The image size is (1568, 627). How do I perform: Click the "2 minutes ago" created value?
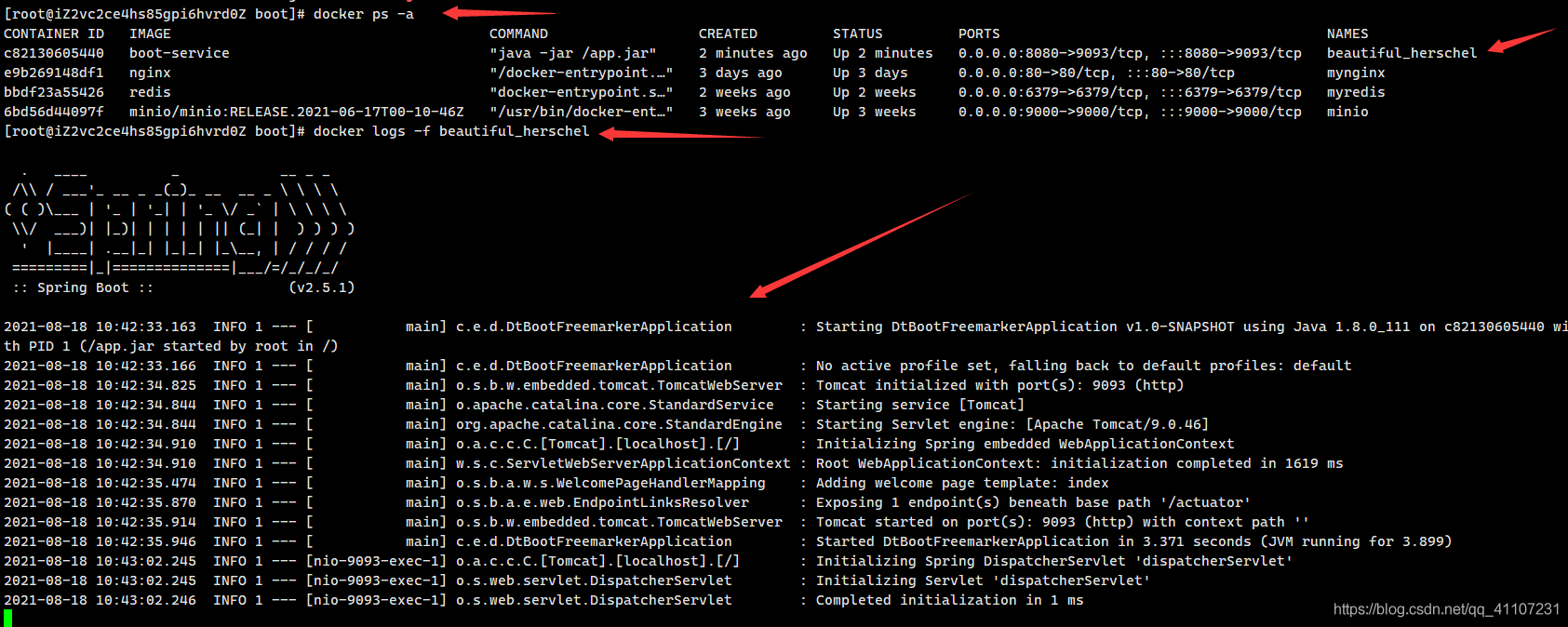point(753,53)
